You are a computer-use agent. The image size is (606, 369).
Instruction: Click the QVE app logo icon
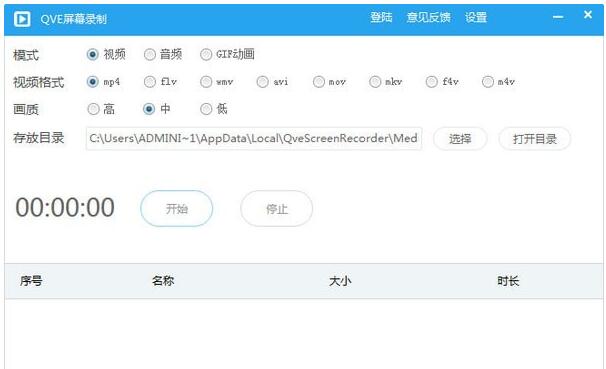[22, 19]
